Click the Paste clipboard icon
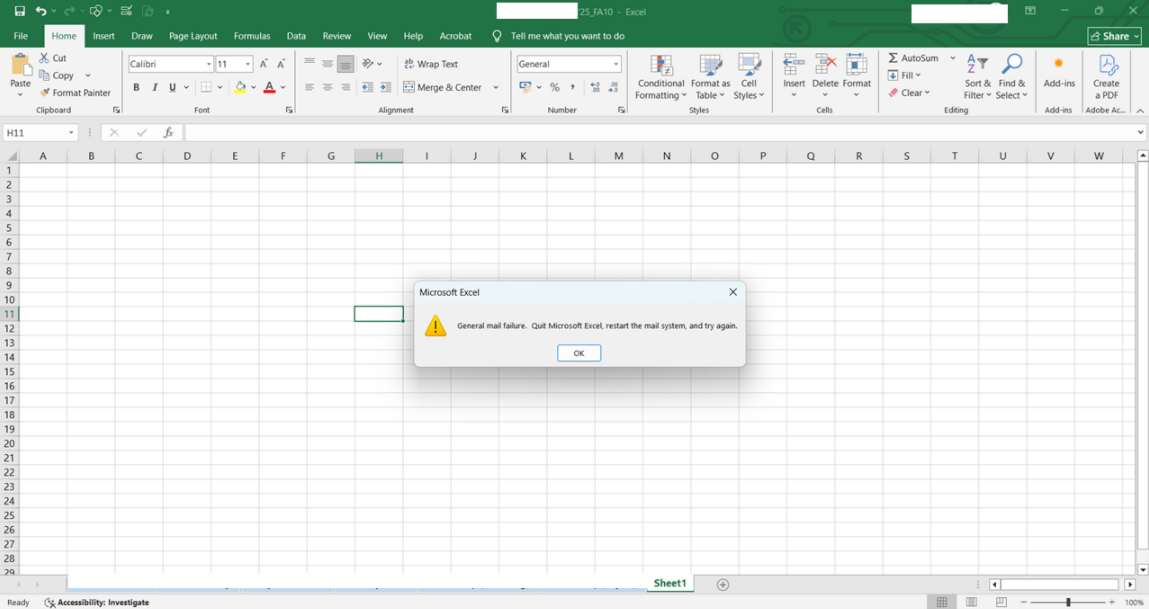The width and height of the screenshot is (1149, 609). (21, 65)
